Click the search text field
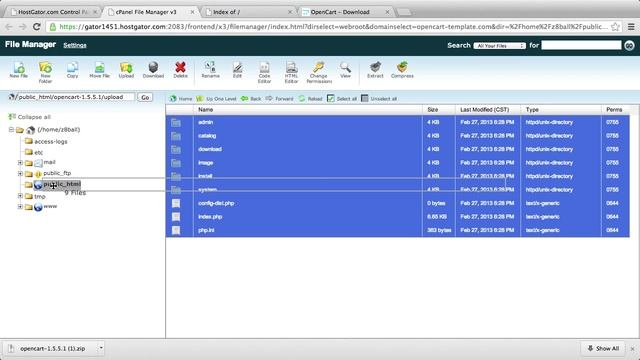This screenshot has width=640, height=360. coord(581,45)
